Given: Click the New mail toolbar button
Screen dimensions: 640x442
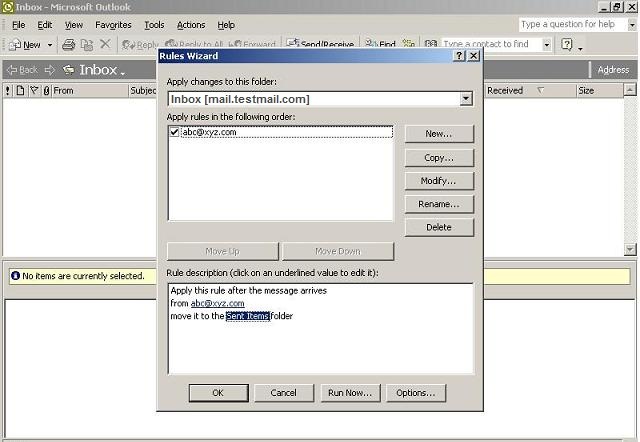Looking at the screenshot, I should pos(25,45).
